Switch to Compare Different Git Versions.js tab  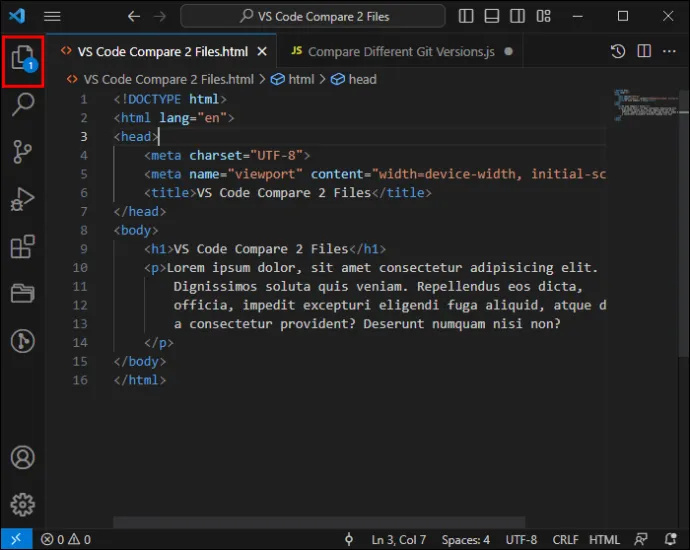pyautogui.click(x=401, y=52)
